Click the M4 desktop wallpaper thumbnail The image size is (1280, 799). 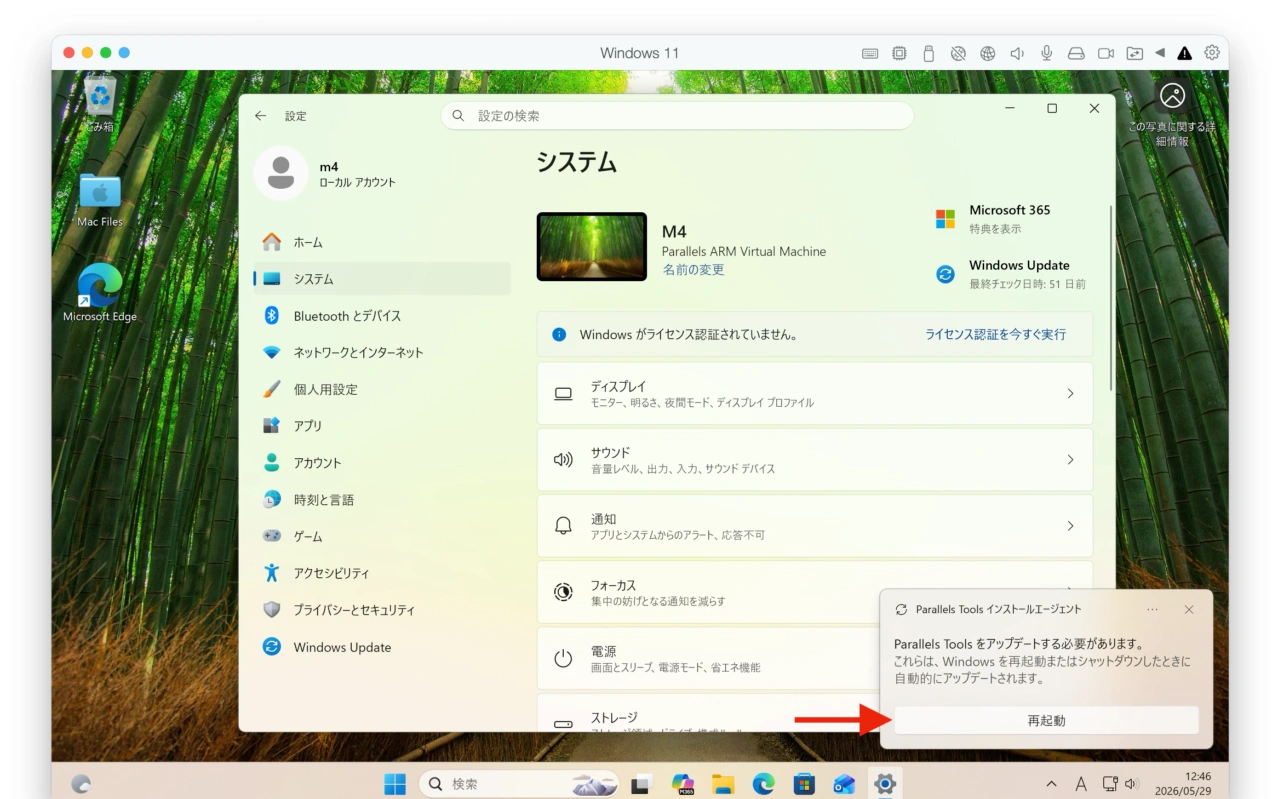tap(592, 246)
